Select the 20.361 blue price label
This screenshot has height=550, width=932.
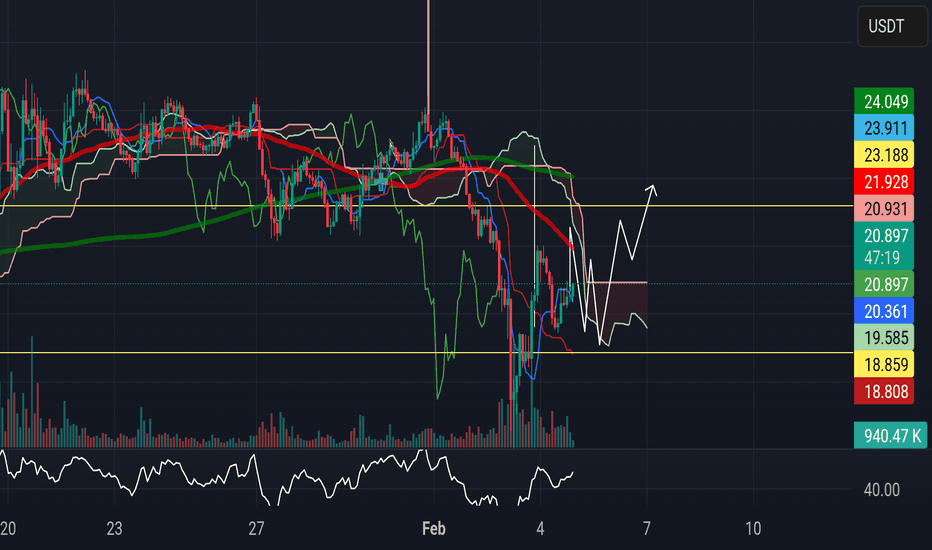[884, 311]
